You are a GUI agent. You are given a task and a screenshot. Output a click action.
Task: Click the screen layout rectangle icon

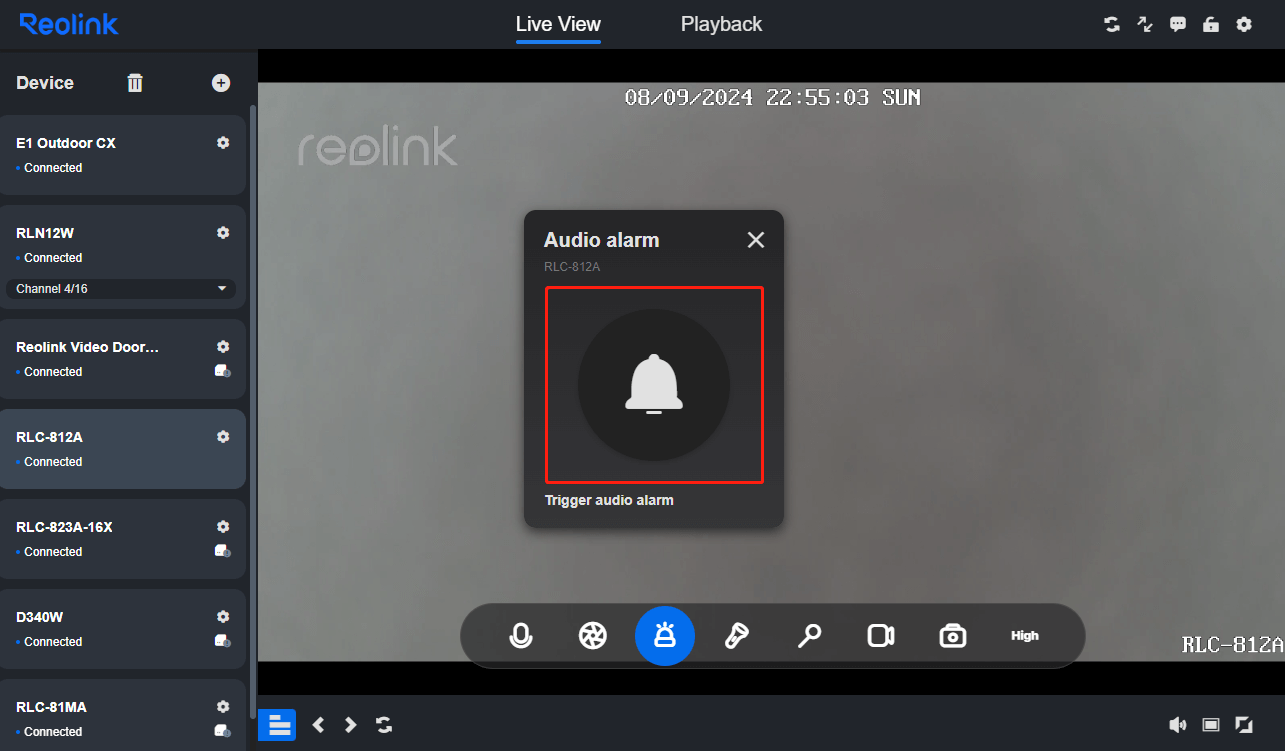1211,725
